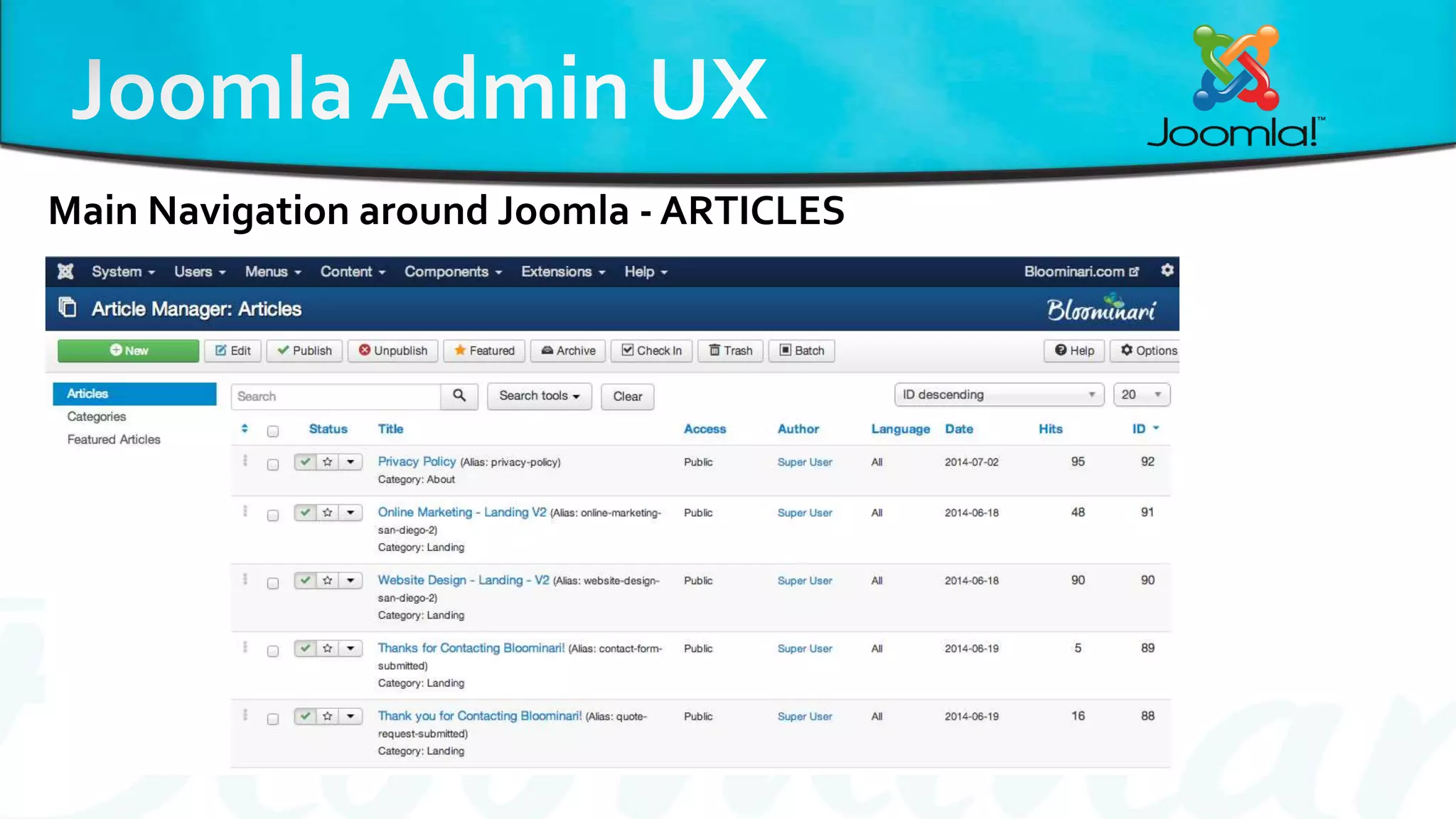This screenshot has width=1456, height=819.
Task: Click drag handle of Thank you for Contacting row
Action: (x=245, y=714)
